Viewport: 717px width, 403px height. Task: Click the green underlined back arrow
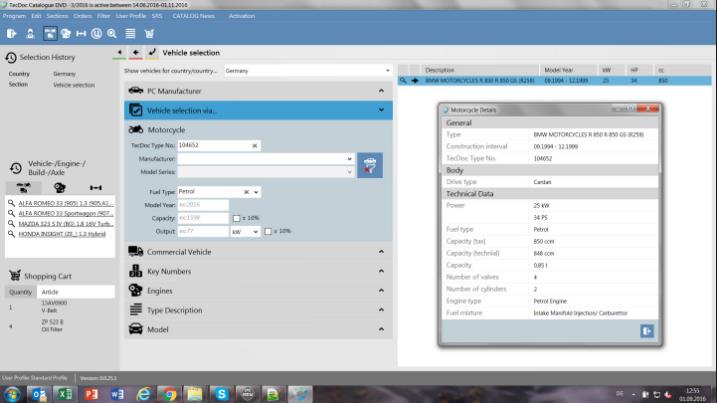[x=121, y=52]
